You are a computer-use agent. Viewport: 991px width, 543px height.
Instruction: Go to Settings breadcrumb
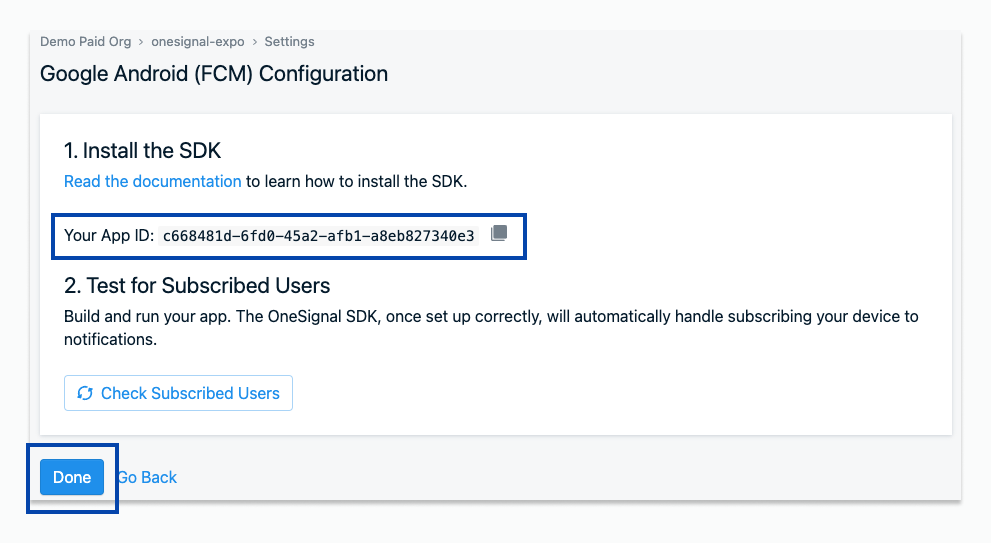tap(289, 42)
